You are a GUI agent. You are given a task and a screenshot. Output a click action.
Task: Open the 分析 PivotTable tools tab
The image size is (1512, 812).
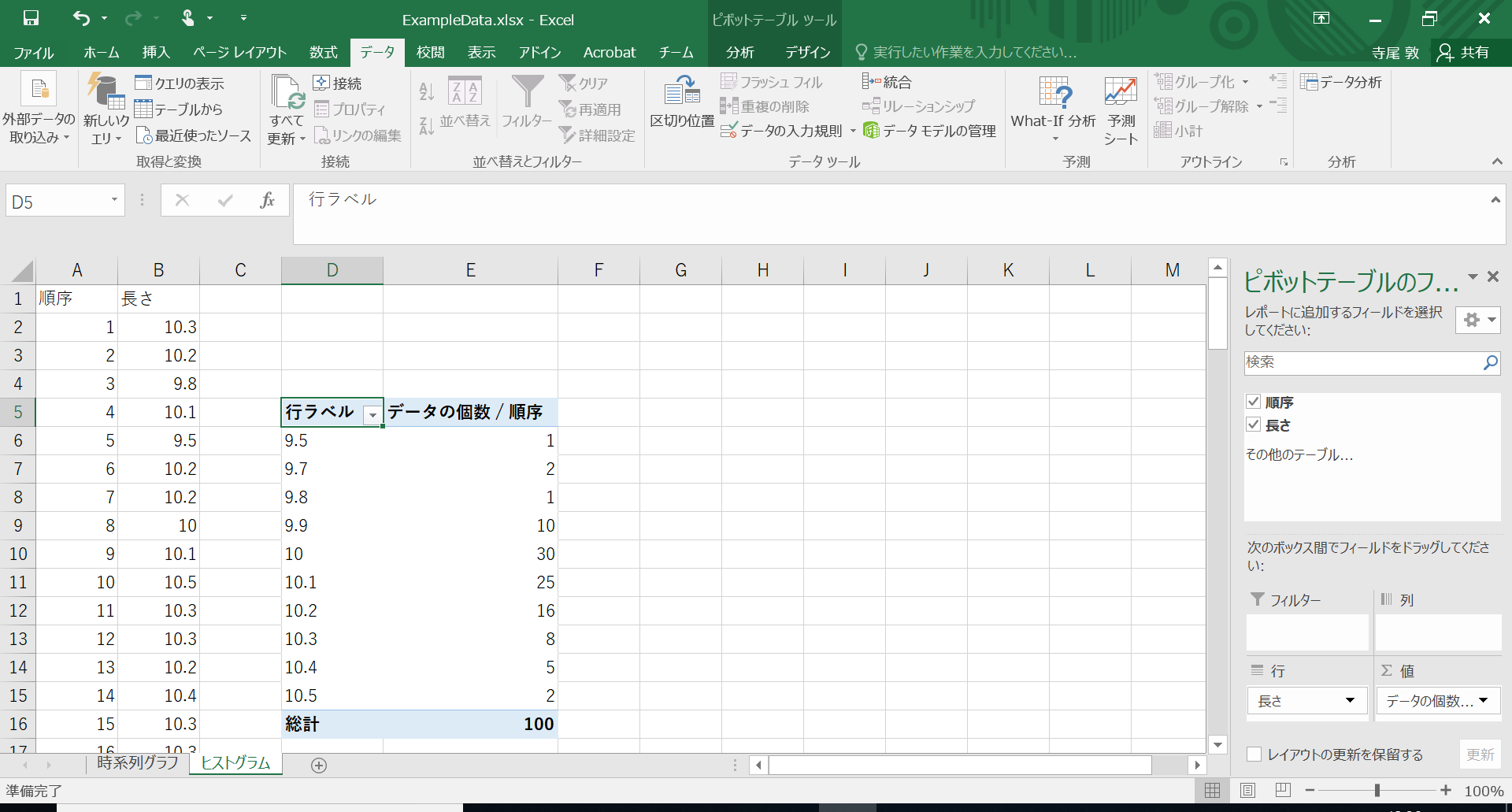tap(739, 52)
